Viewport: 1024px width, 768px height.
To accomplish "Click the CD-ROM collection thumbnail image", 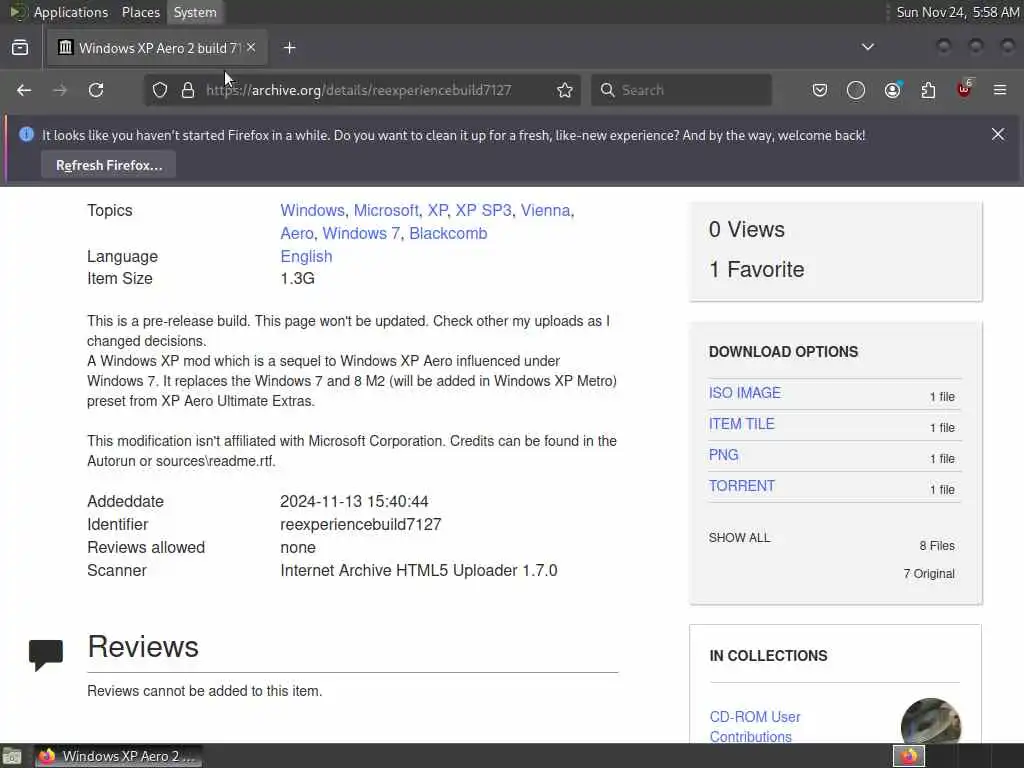I will click(931, 720).
